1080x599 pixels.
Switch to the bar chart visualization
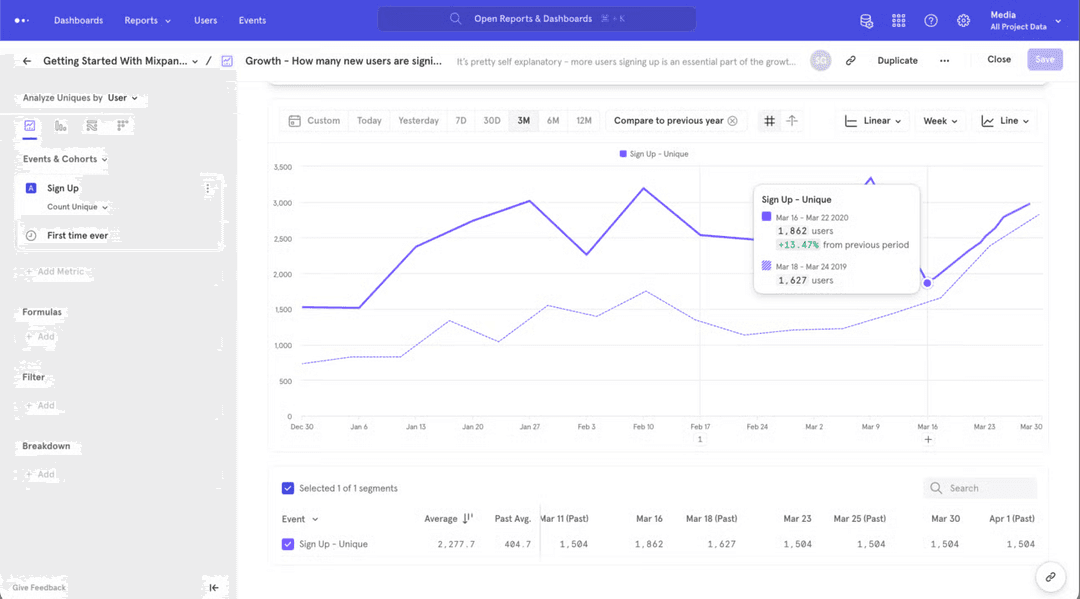click(59, 125)
